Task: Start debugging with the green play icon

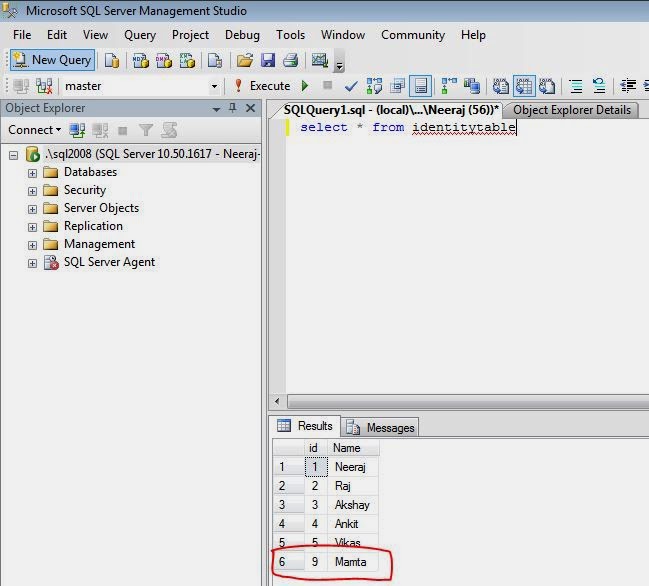Action: coord(305,86)
